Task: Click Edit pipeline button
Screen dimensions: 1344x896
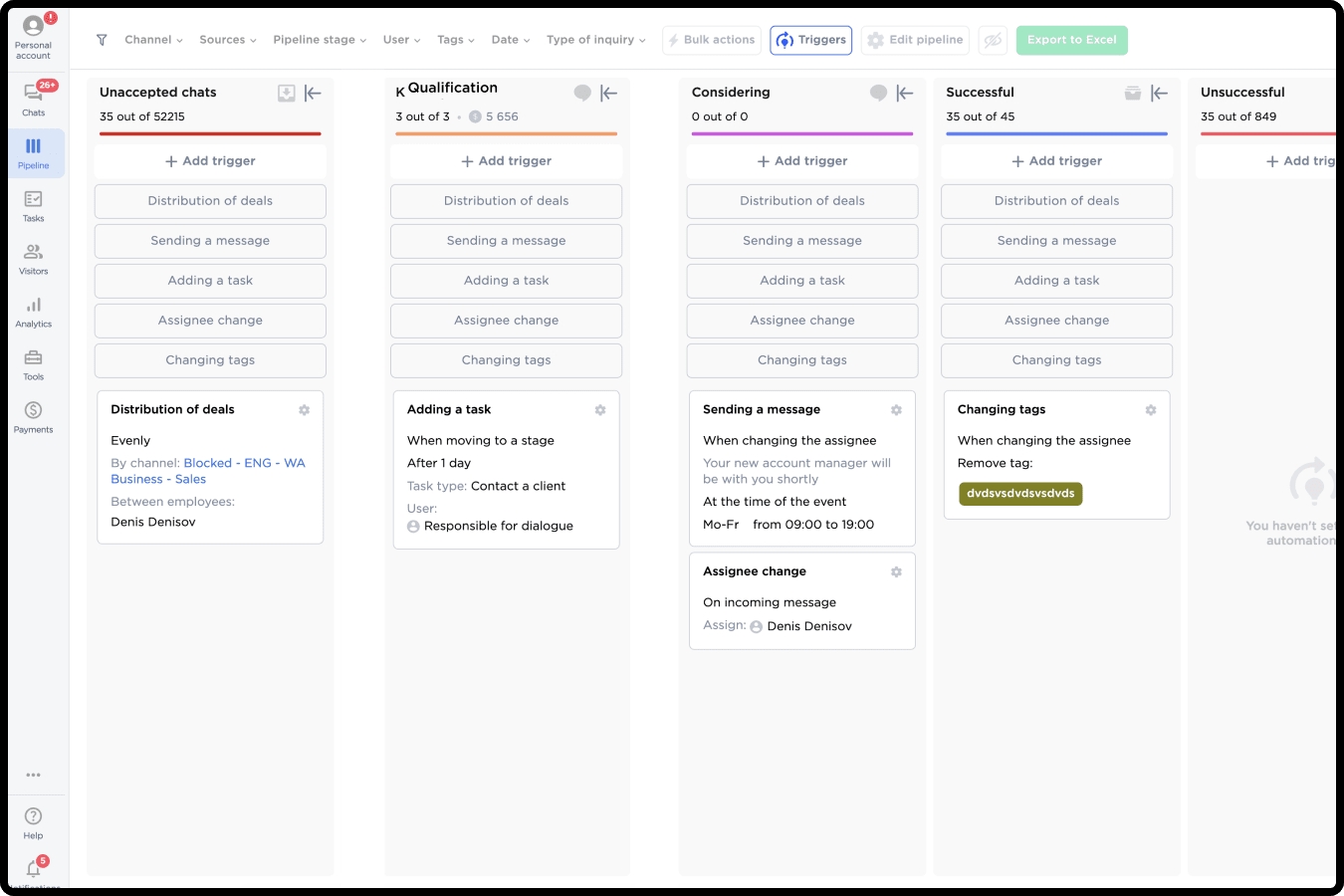Action: [x=915, y=40]
